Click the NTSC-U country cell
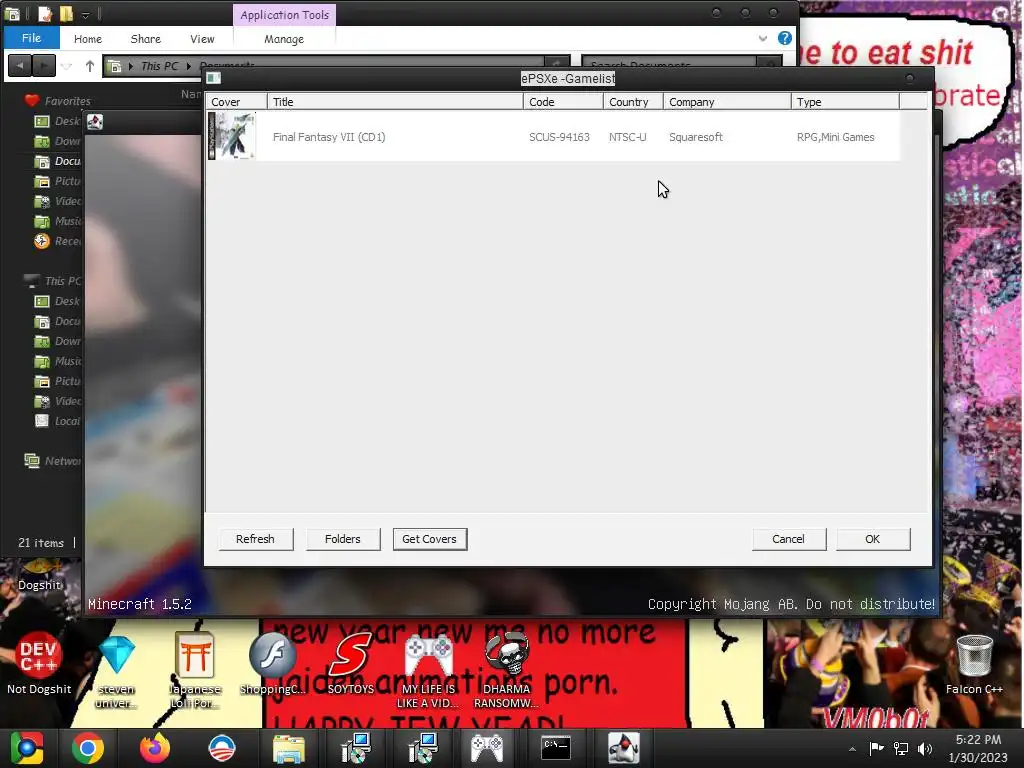Viewport: 1024px width, 768px height. [628, 137]
